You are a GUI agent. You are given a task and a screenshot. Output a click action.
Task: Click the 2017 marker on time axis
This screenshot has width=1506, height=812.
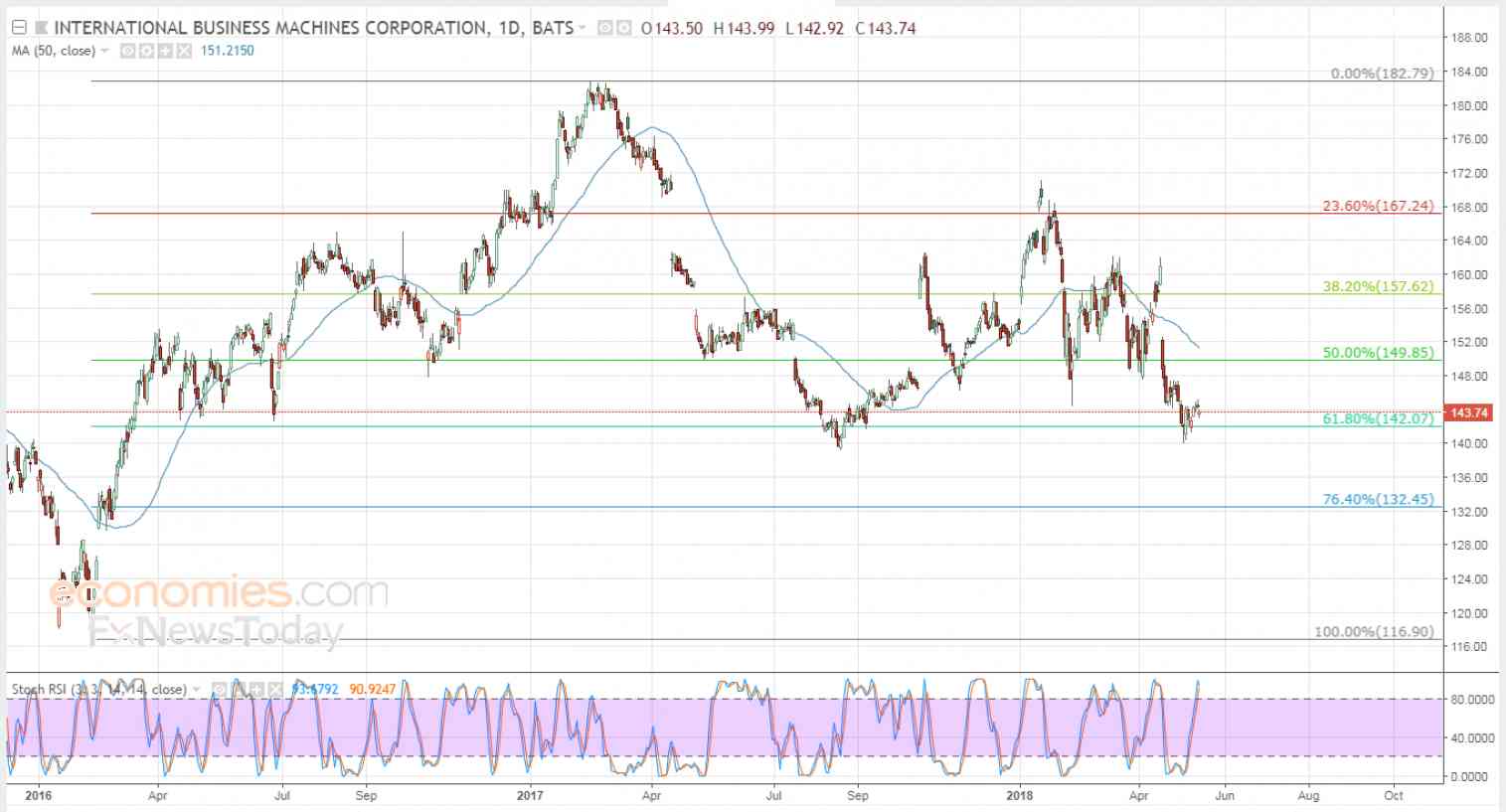(530, 795)
